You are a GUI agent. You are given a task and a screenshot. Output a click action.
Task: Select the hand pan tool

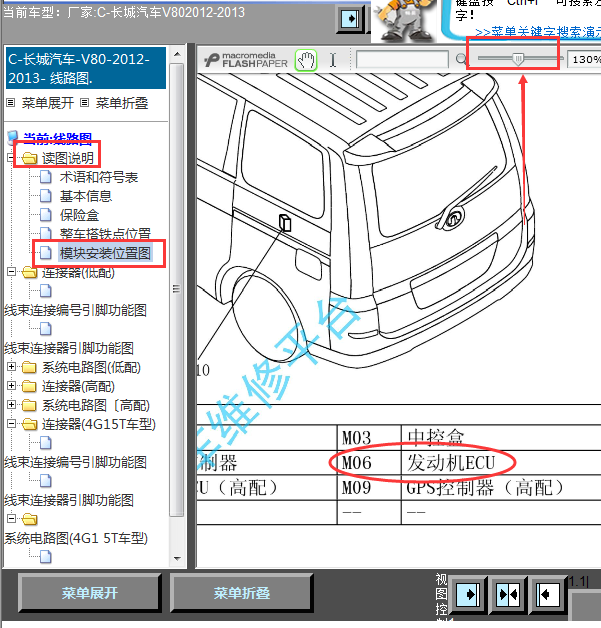306,60
